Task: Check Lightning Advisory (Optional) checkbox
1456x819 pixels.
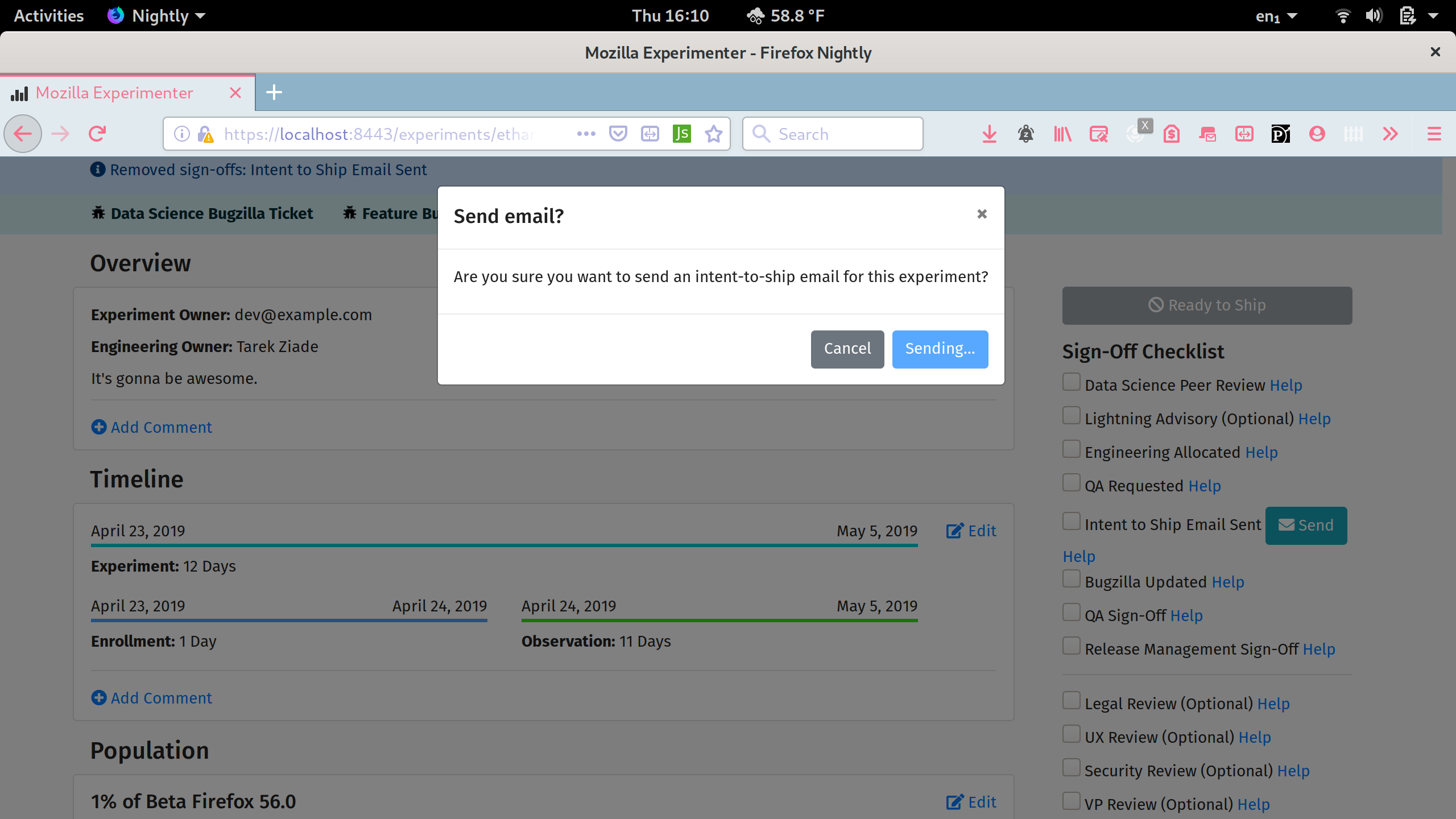Action: [1072, 416]
